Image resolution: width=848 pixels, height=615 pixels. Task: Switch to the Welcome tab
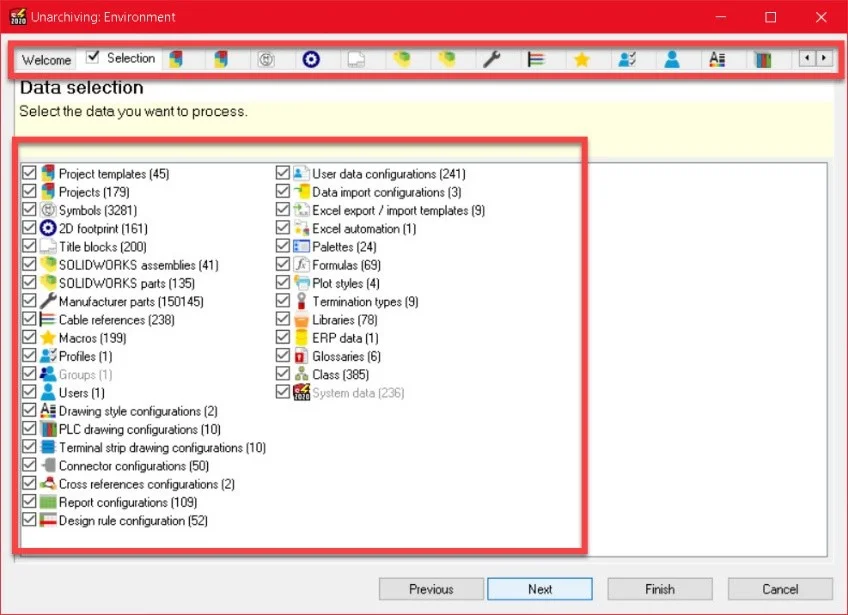point(46,60)
